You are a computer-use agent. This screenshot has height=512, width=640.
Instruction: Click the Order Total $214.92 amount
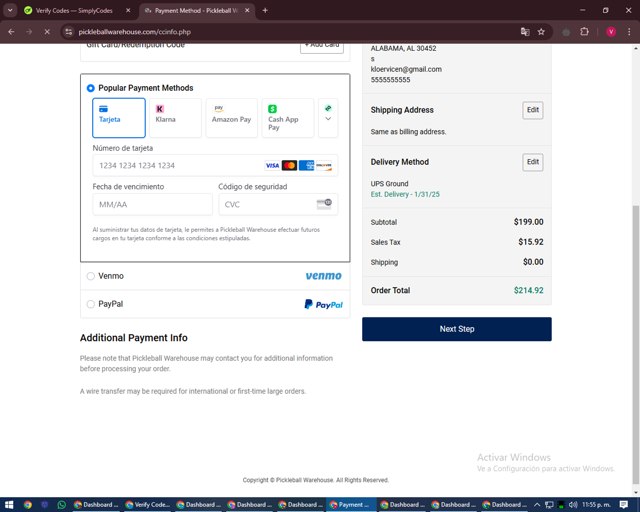pos(528,290)
